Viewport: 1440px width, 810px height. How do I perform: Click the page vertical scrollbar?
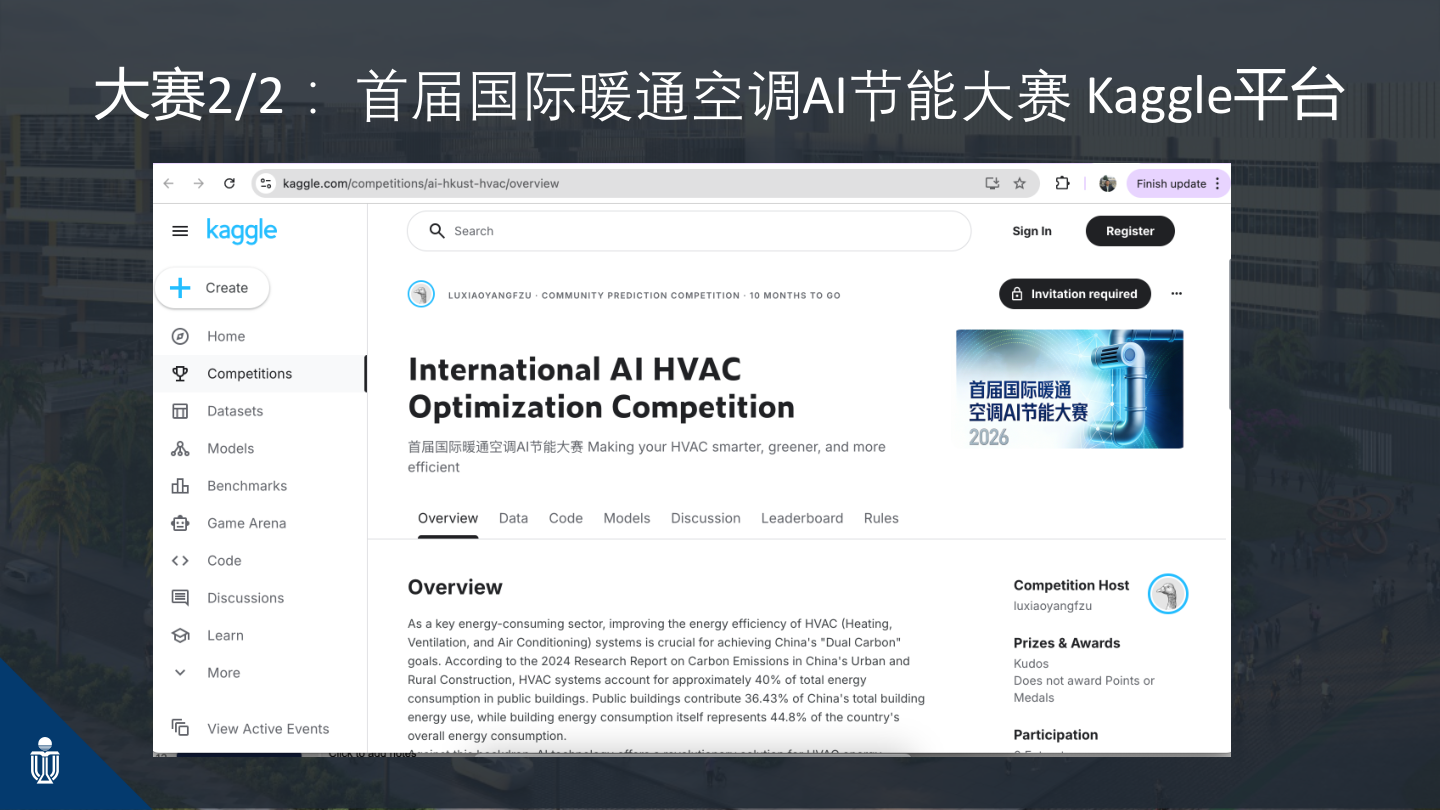pos(1229,334)
